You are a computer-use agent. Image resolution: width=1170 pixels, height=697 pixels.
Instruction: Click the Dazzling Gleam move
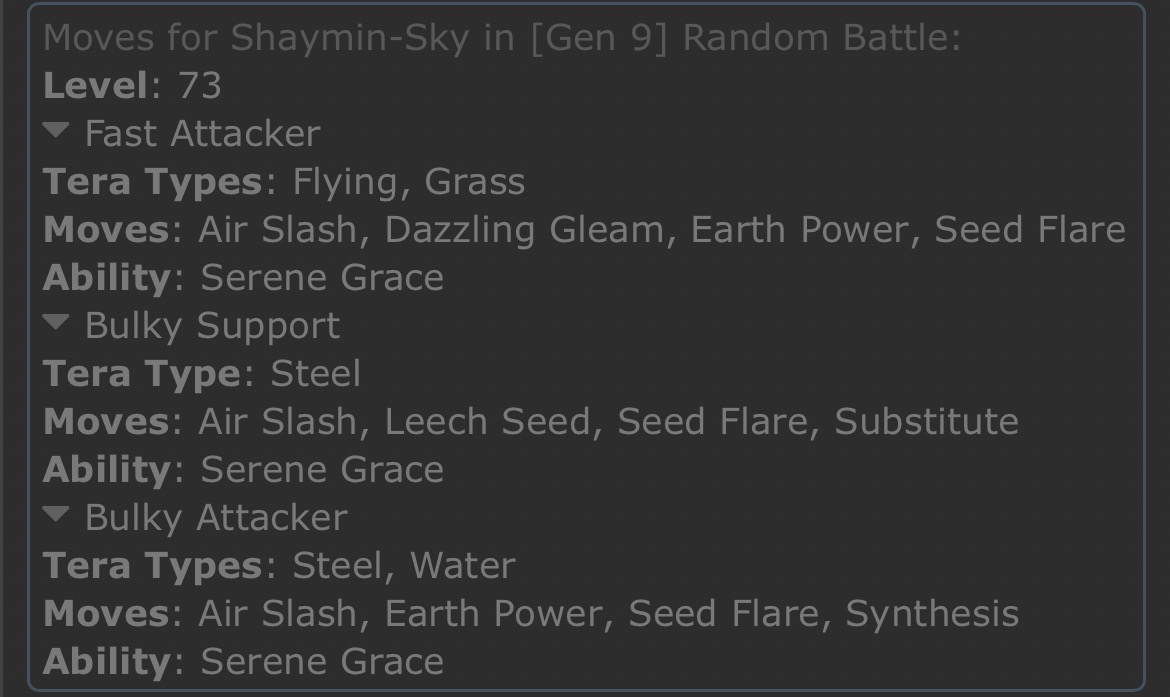pyautogui.click(x=523, y=229)
